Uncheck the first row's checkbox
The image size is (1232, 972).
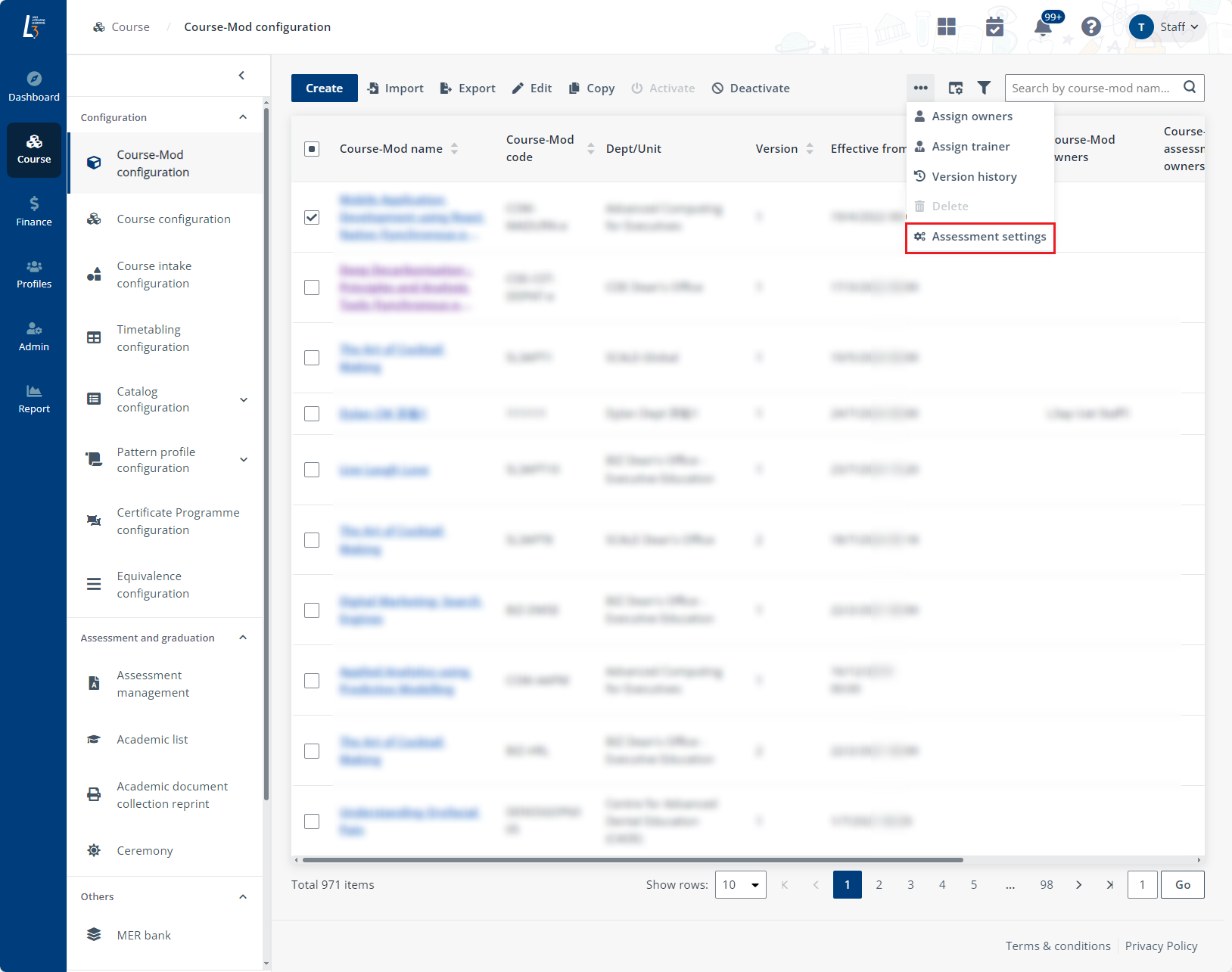(x=312, y=217)
